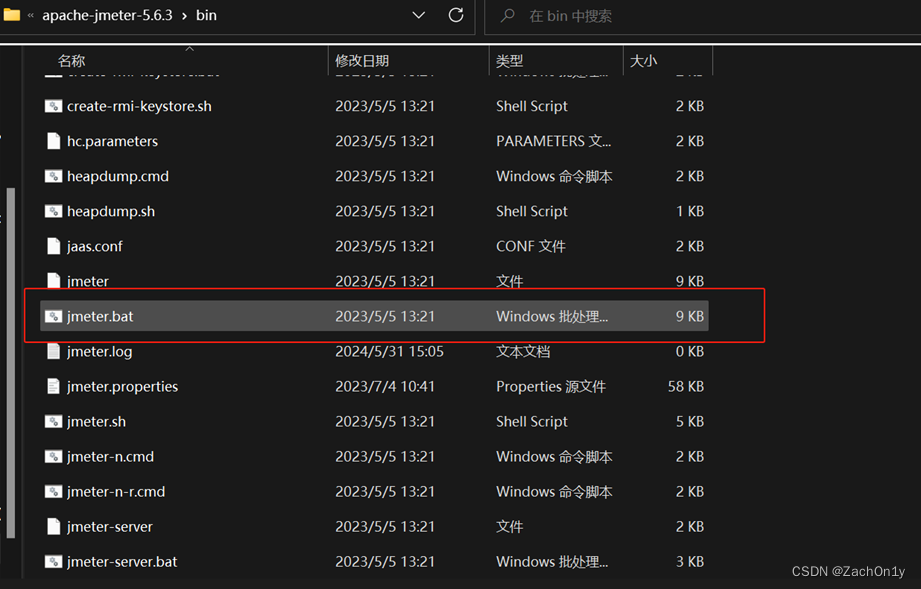Navigate to apache-jmeter-5.6.3 breadcrumb
This screenshot has height=589, width=921.
pyautogui.click(x=107, y=15)
